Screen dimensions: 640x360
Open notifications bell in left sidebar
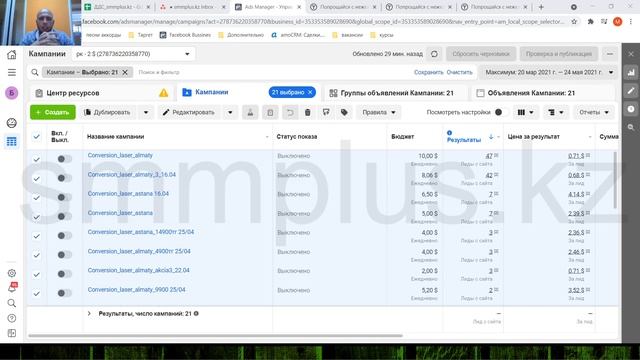12,288
